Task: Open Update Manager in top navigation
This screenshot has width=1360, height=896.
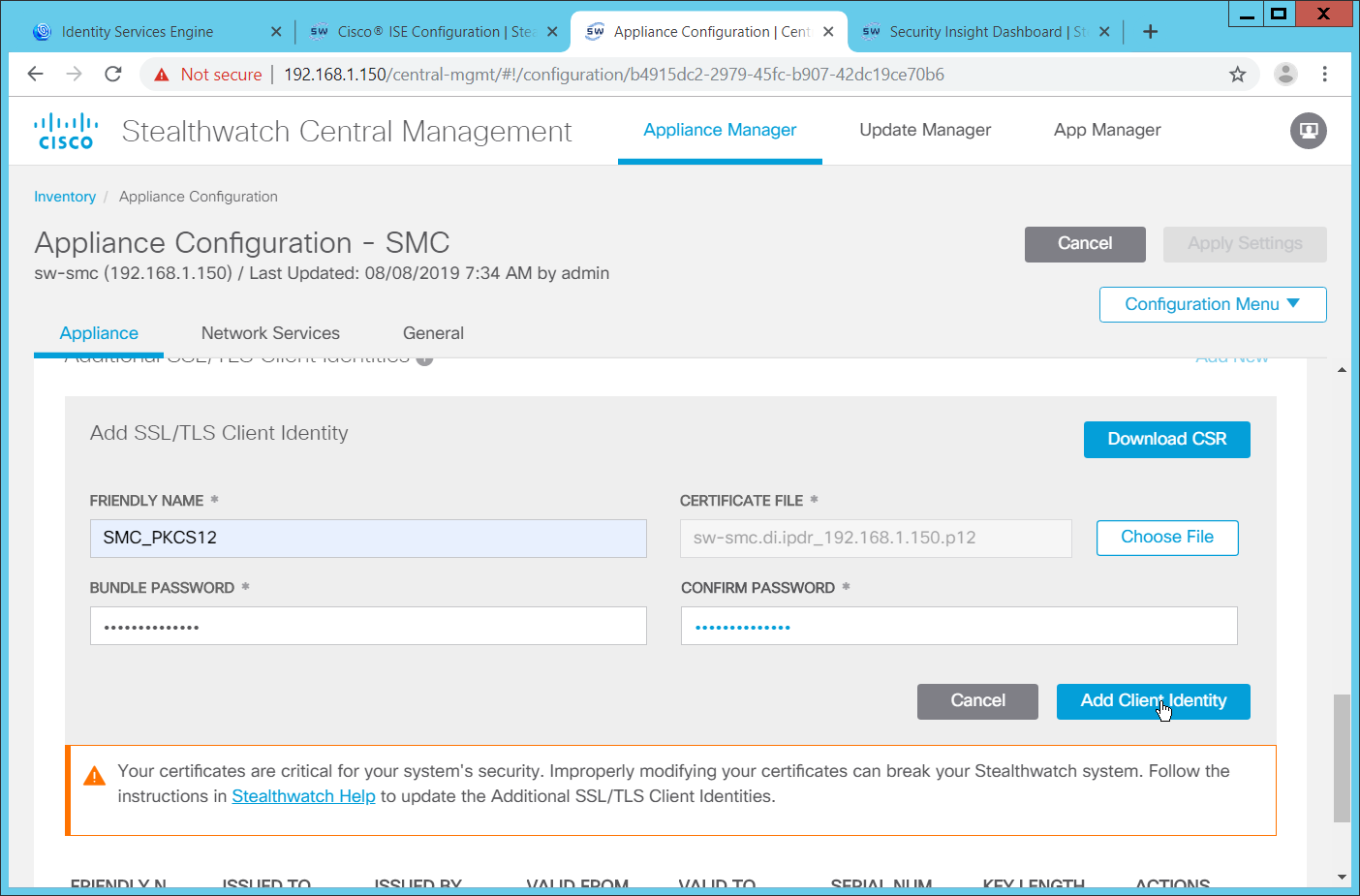Action: pos(925,130)
